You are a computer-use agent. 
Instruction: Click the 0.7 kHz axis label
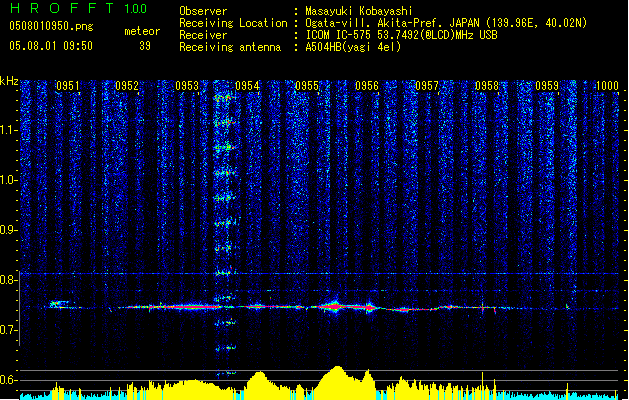pyautogui.click(x=9, y=330)
